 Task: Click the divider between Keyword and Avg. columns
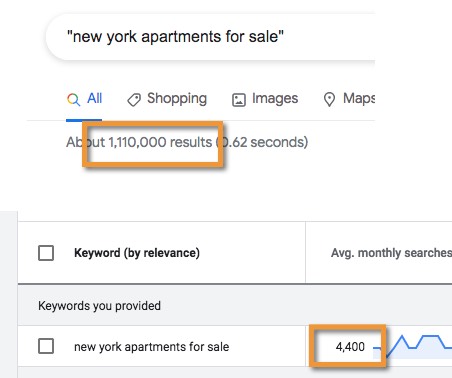[x=305, y=252]
